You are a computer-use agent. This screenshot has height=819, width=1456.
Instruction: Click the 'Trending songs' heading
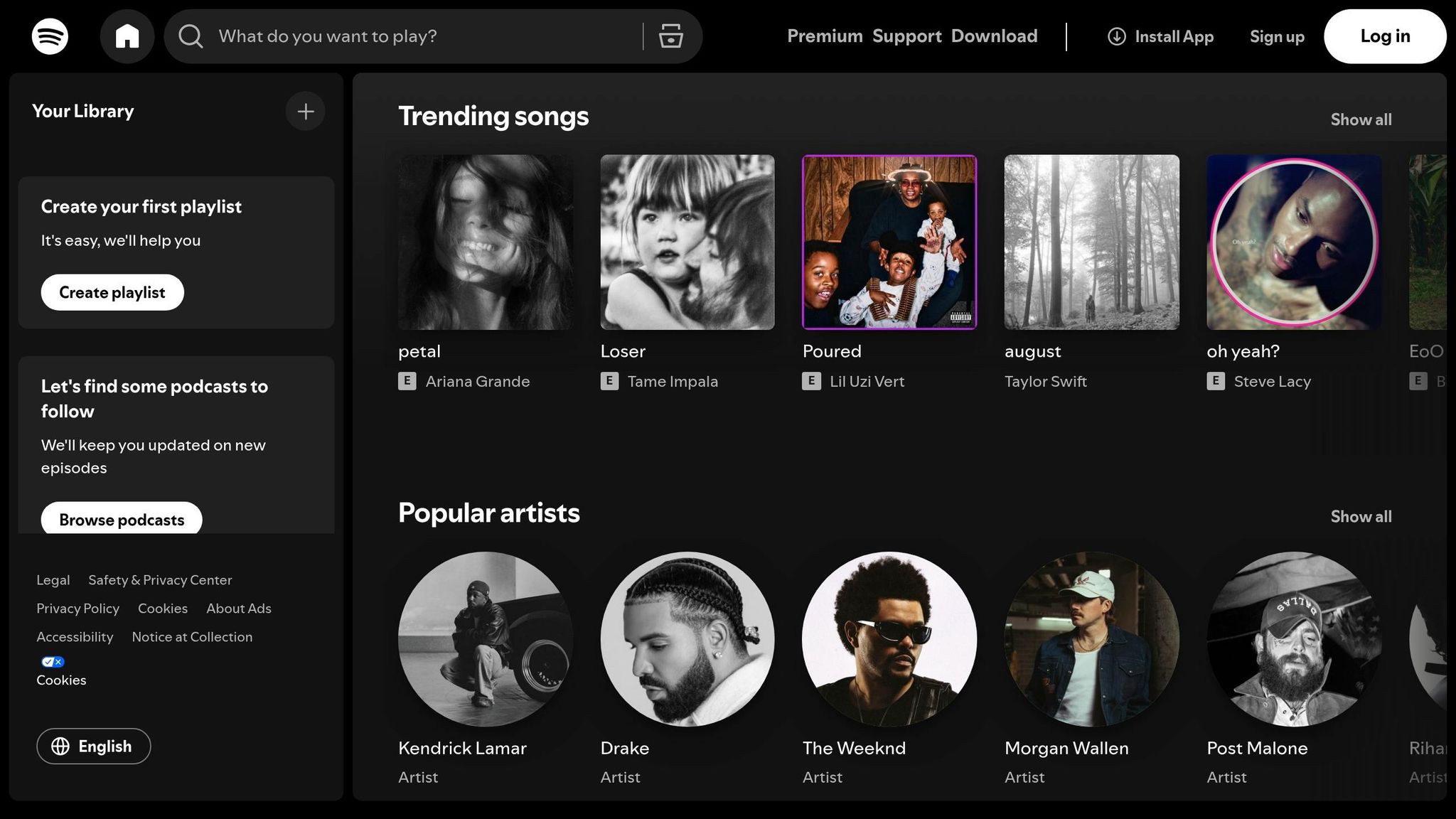point(493,117)
